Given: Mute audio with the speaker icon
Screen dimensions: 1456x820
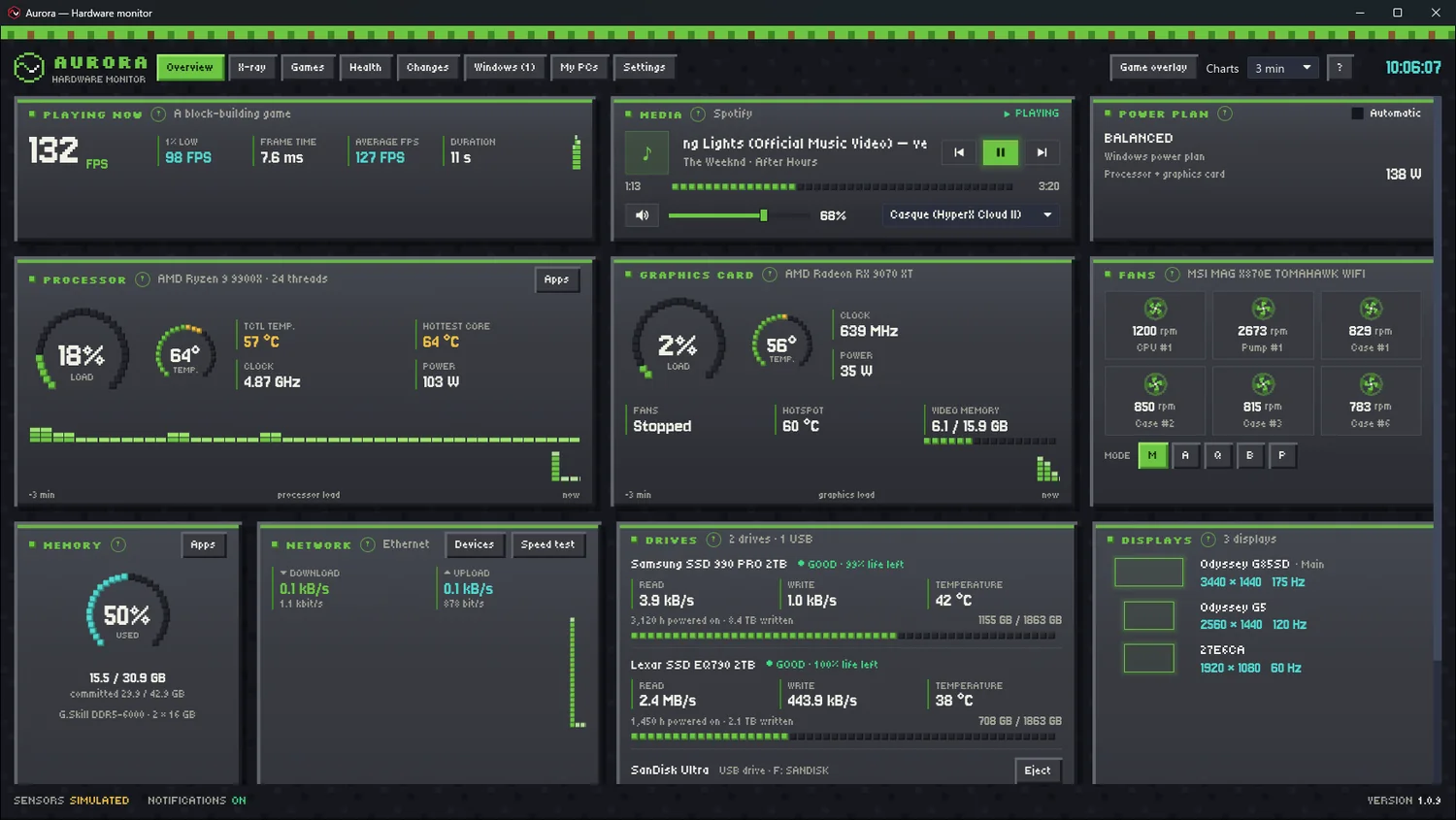Looking at the screenshot, I should coord(642,215).
